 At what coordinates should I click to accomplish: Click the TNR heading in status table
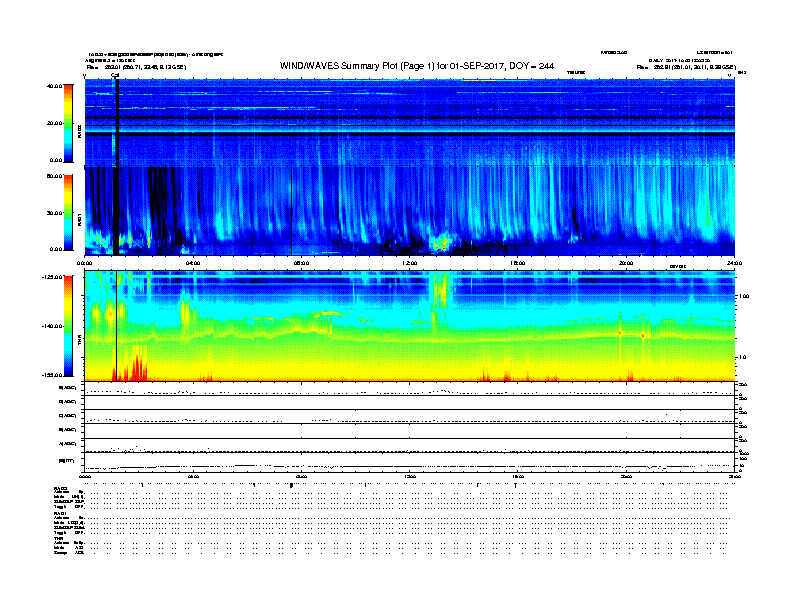click(x=58, y=538)
